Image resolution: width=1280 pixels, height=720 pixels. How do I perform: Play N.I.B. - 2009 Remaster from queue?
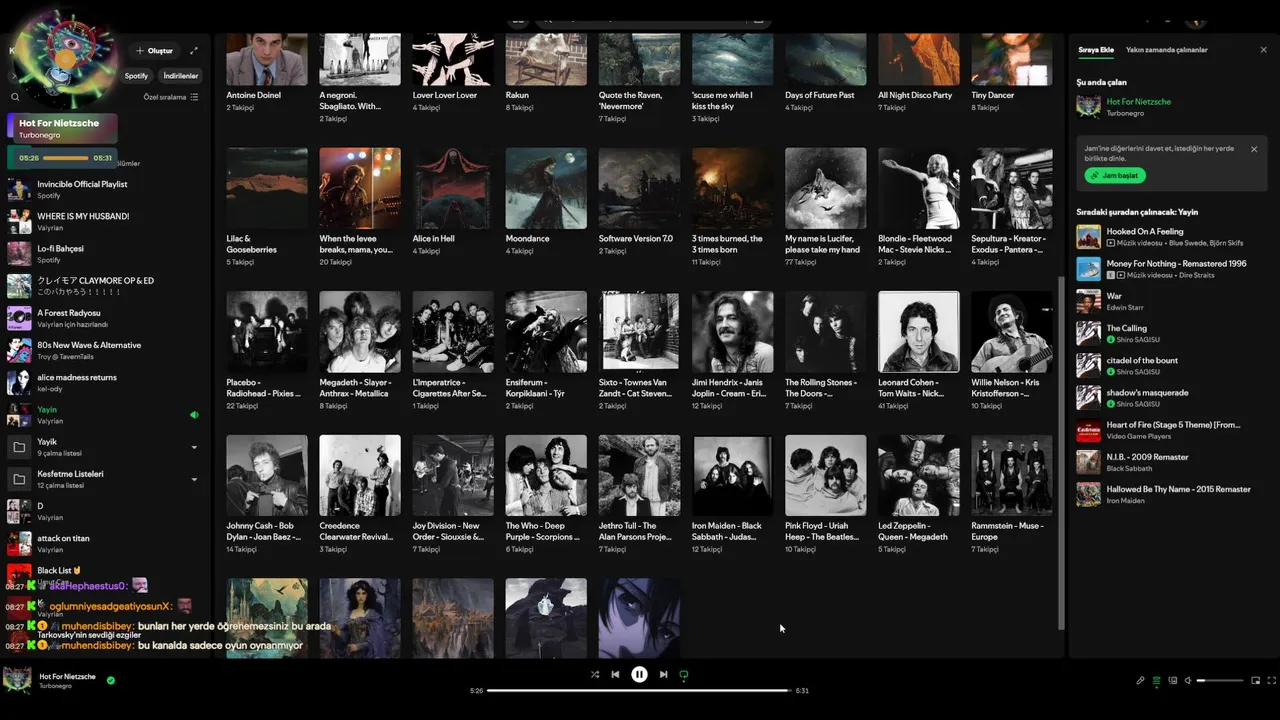(x=1170, y=462)
